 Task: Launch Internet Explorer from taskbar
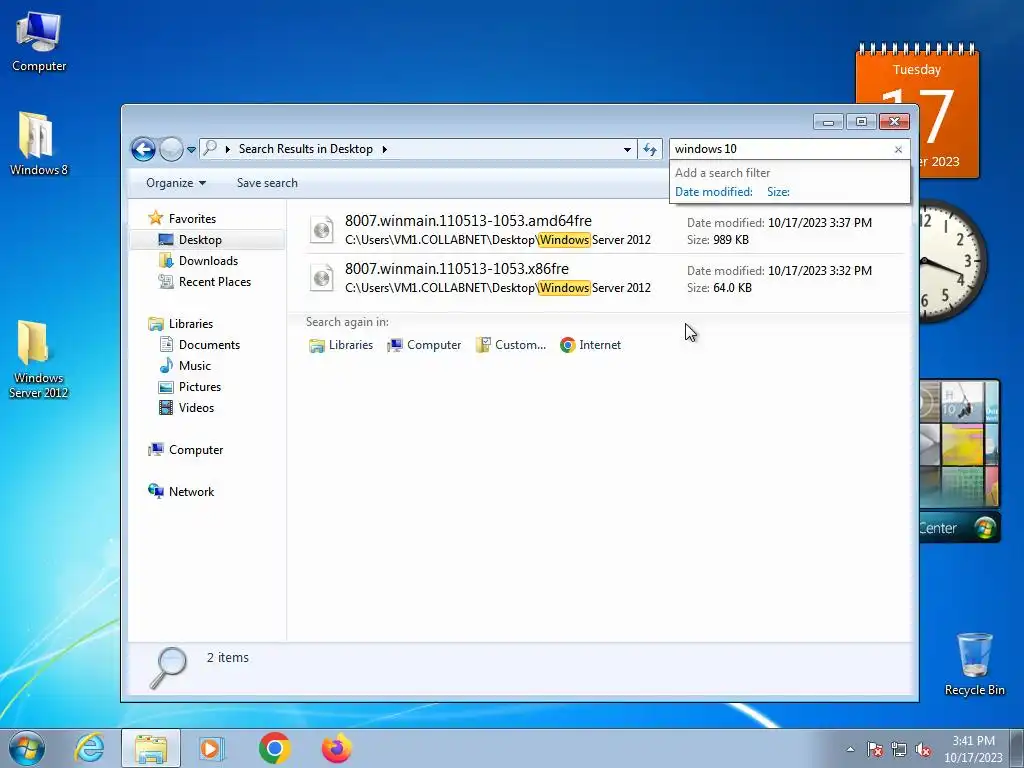(89, 748)
